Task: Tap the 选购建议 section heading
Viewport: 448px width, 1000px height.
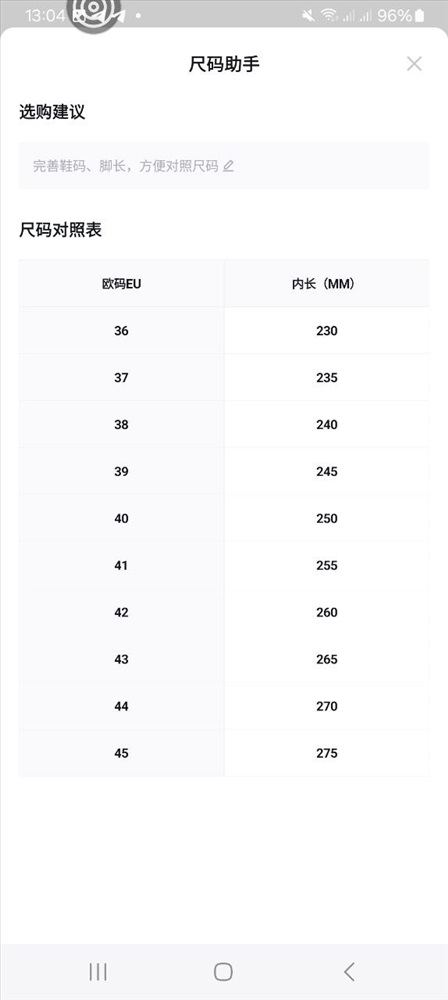Action: tap(52, 112)
